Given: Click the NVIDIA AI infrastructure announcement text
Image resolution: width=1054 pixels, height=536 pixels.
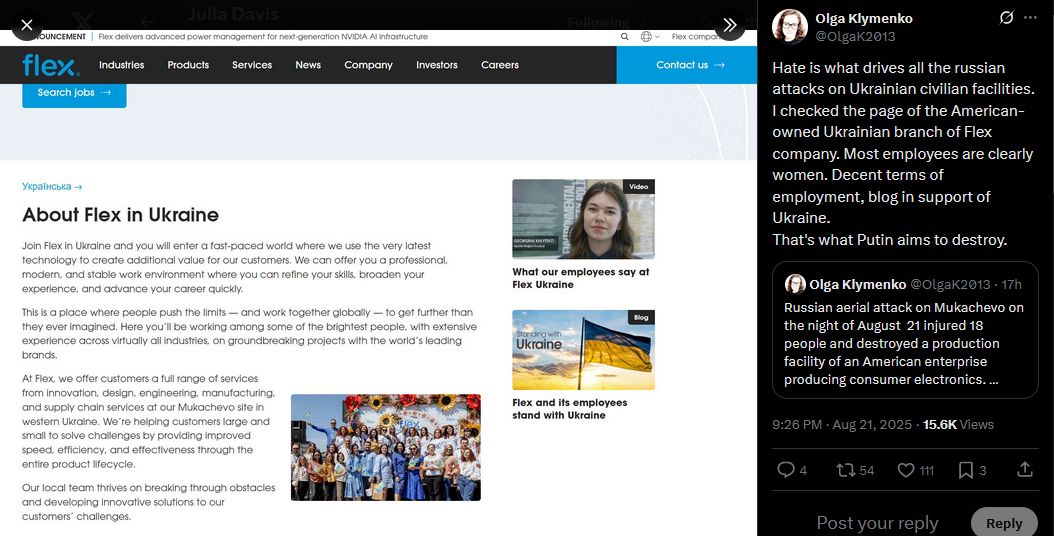Looking at the screenshot, I should 263,37.
